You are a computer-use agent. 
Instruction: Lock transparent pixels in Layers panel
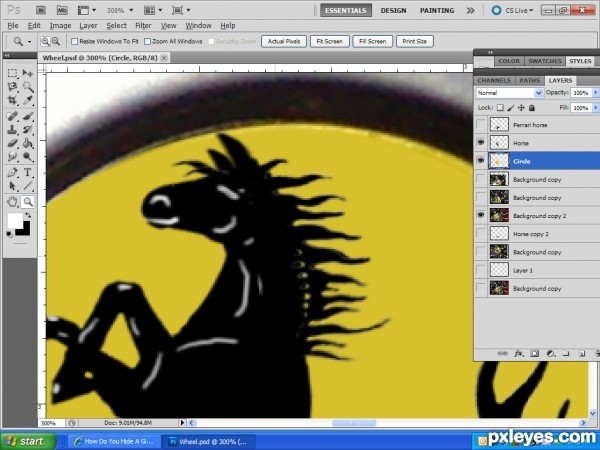point(500,108)
